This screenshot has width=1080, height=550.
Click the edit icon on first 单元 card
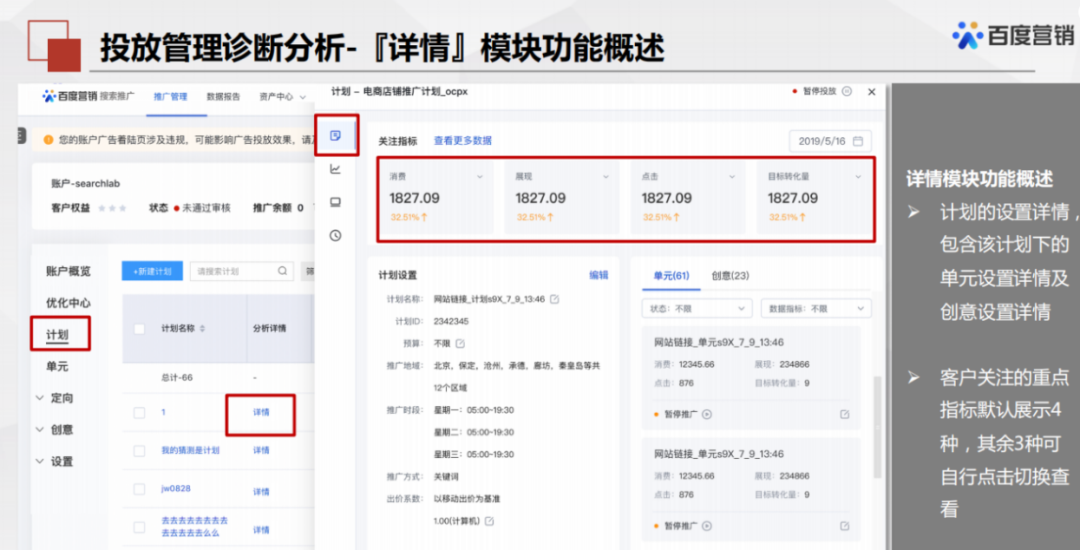(x=845, y=414)
